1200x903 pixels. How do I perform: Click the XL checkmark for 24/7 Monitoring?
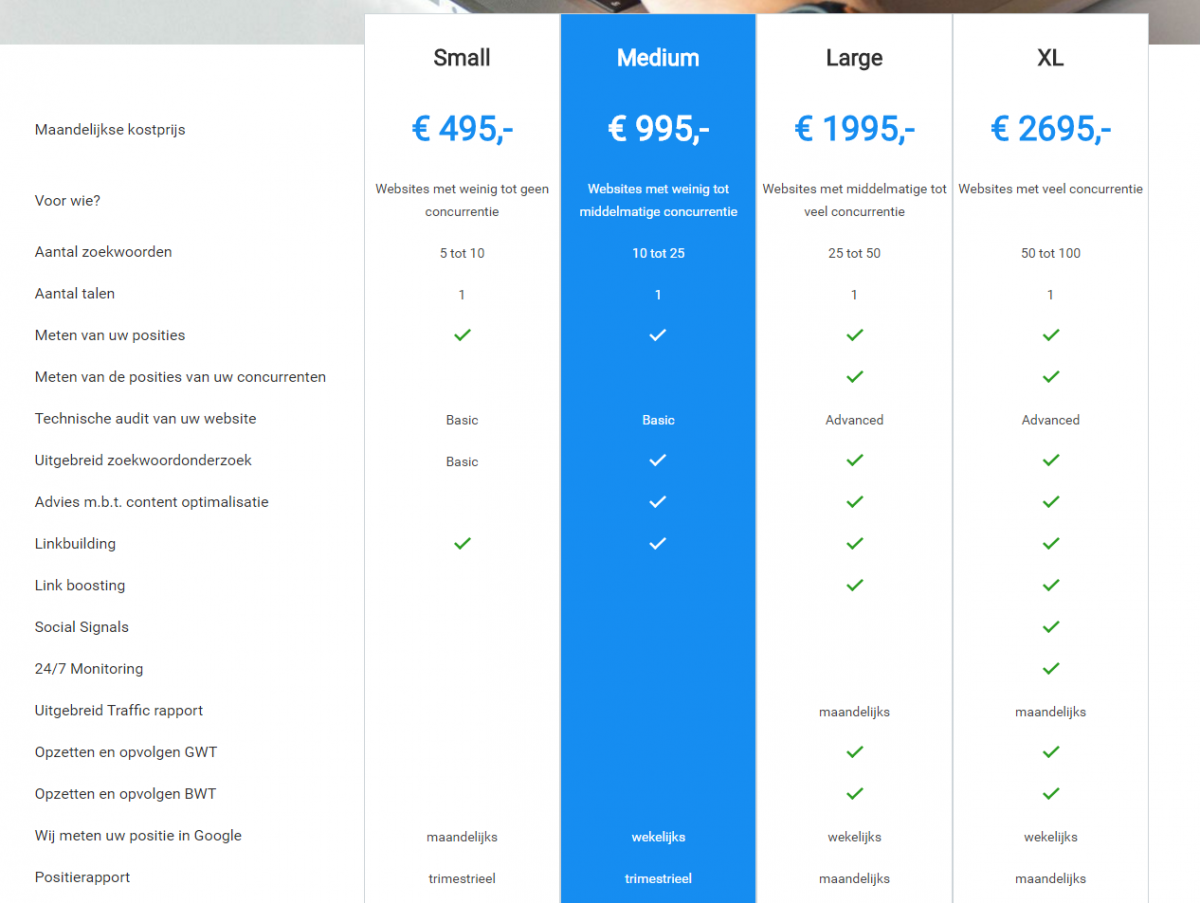tap(1050, 668)
